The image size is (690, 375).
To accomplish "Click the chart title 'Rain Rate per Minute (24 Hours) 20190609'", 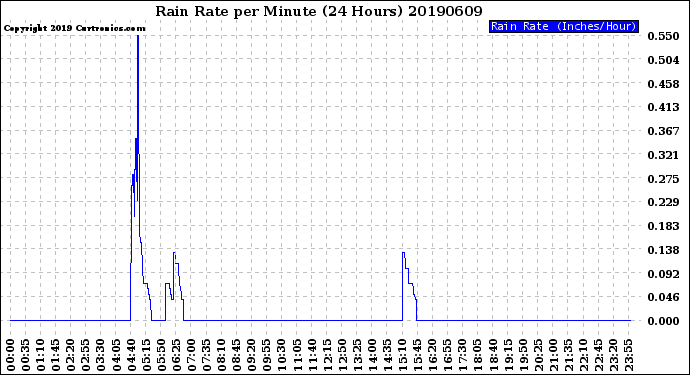I will point(319,11).
